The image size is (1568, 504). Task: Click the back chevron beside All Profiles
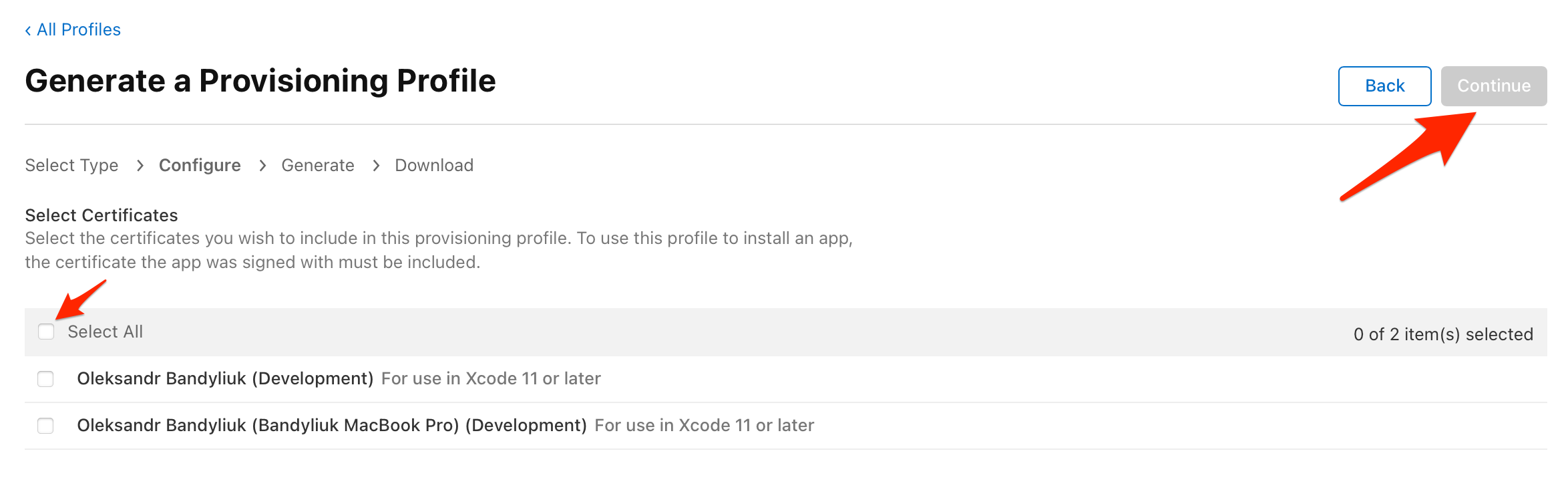tap(28, 31)
